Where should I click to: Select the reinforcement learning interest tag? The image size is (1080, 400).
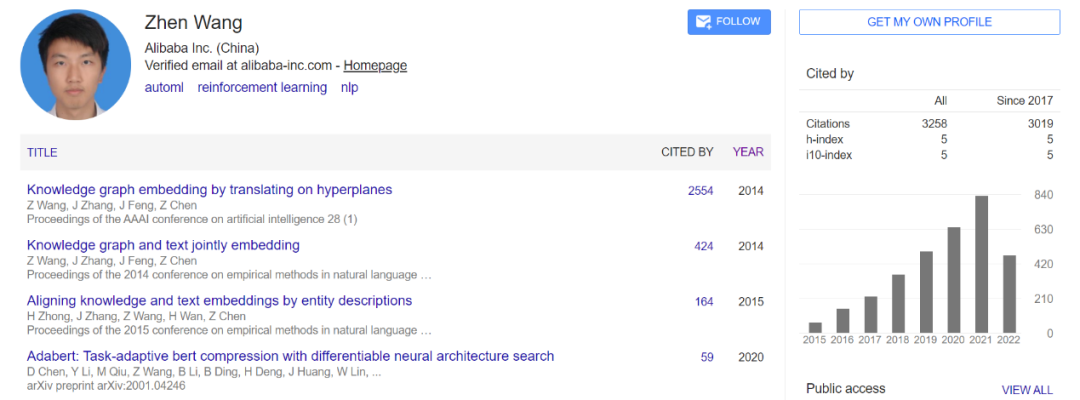click(x=262, y=87)
